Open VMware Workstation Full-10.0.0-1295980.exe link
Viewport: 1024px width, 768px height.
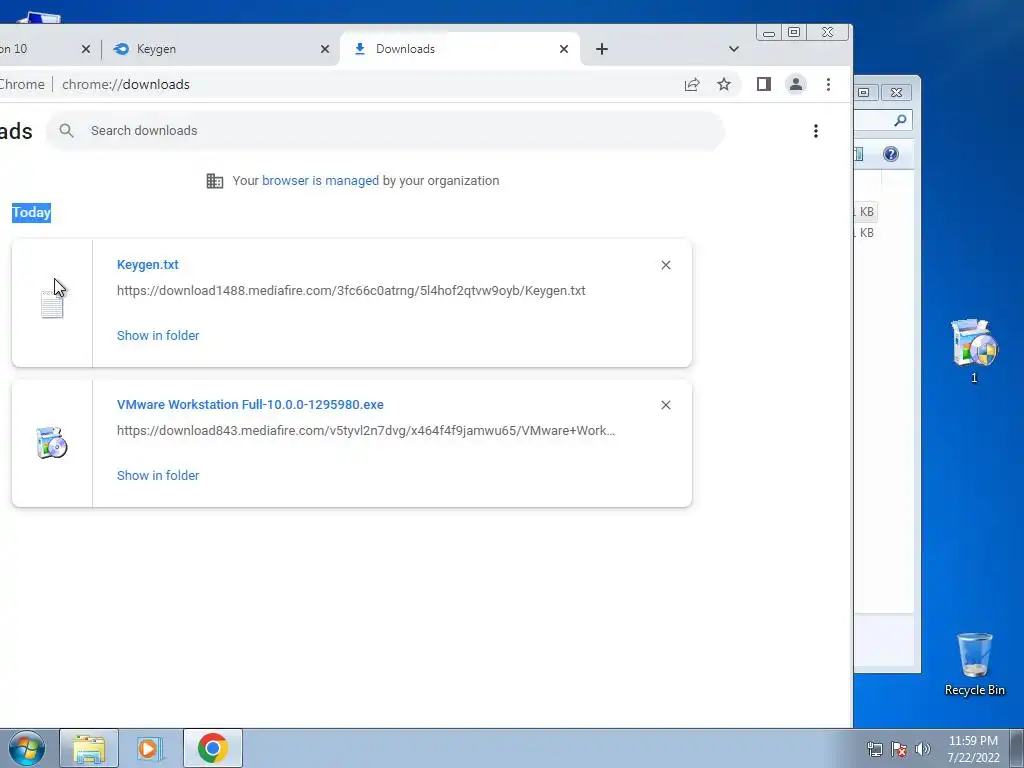[250, 404]
